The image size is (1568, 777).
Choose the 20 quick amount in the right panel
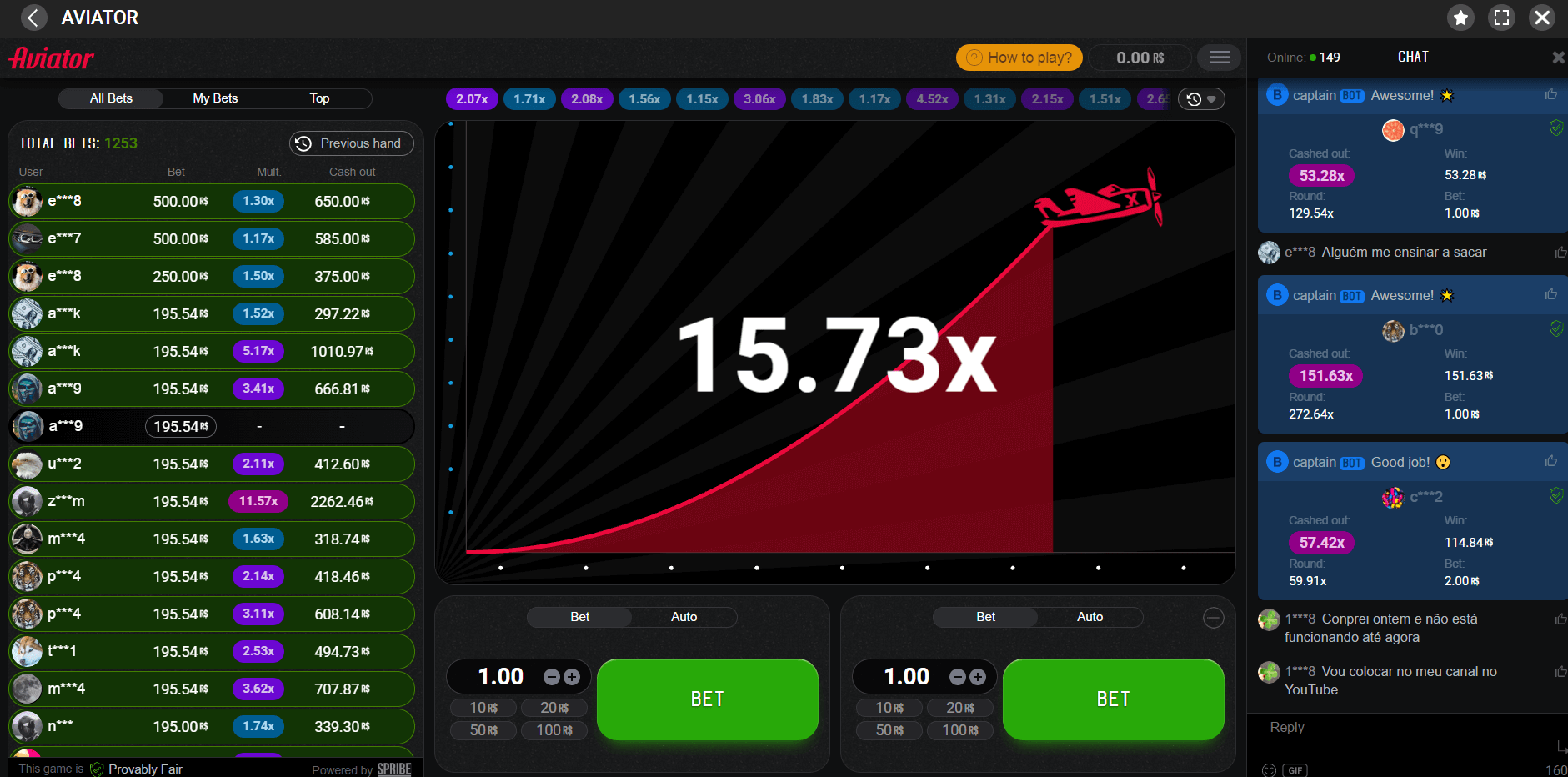(x=960, y=708)
